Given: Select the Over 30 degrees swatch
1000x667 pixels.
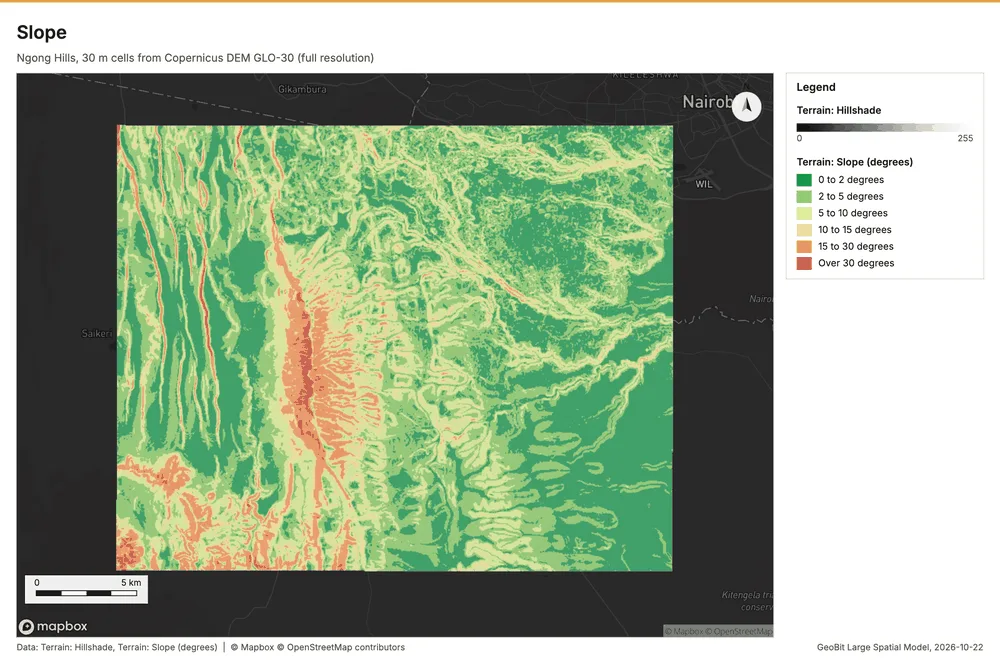Looking at the screenshot, I should [x=804, y=263].
